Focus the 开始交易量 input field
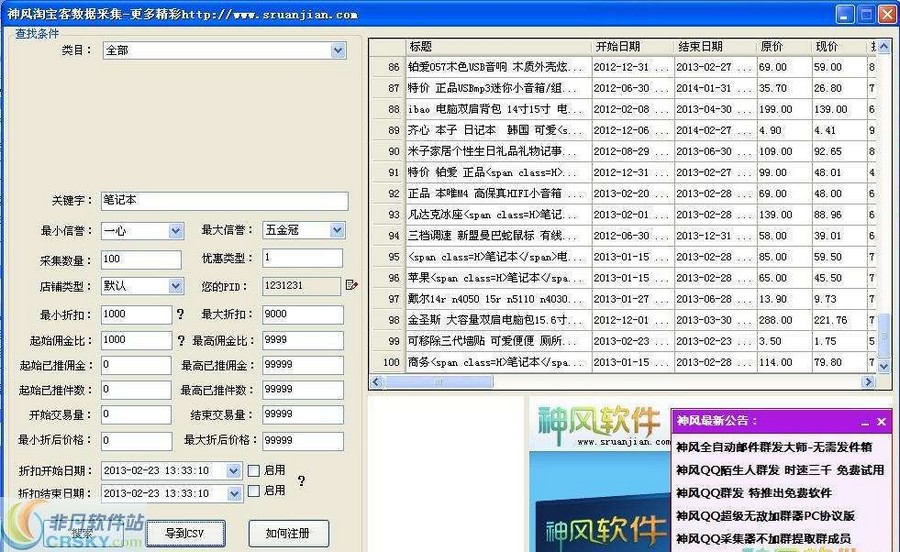This screenshot has height=552, width=900. [x=136, y=414]
